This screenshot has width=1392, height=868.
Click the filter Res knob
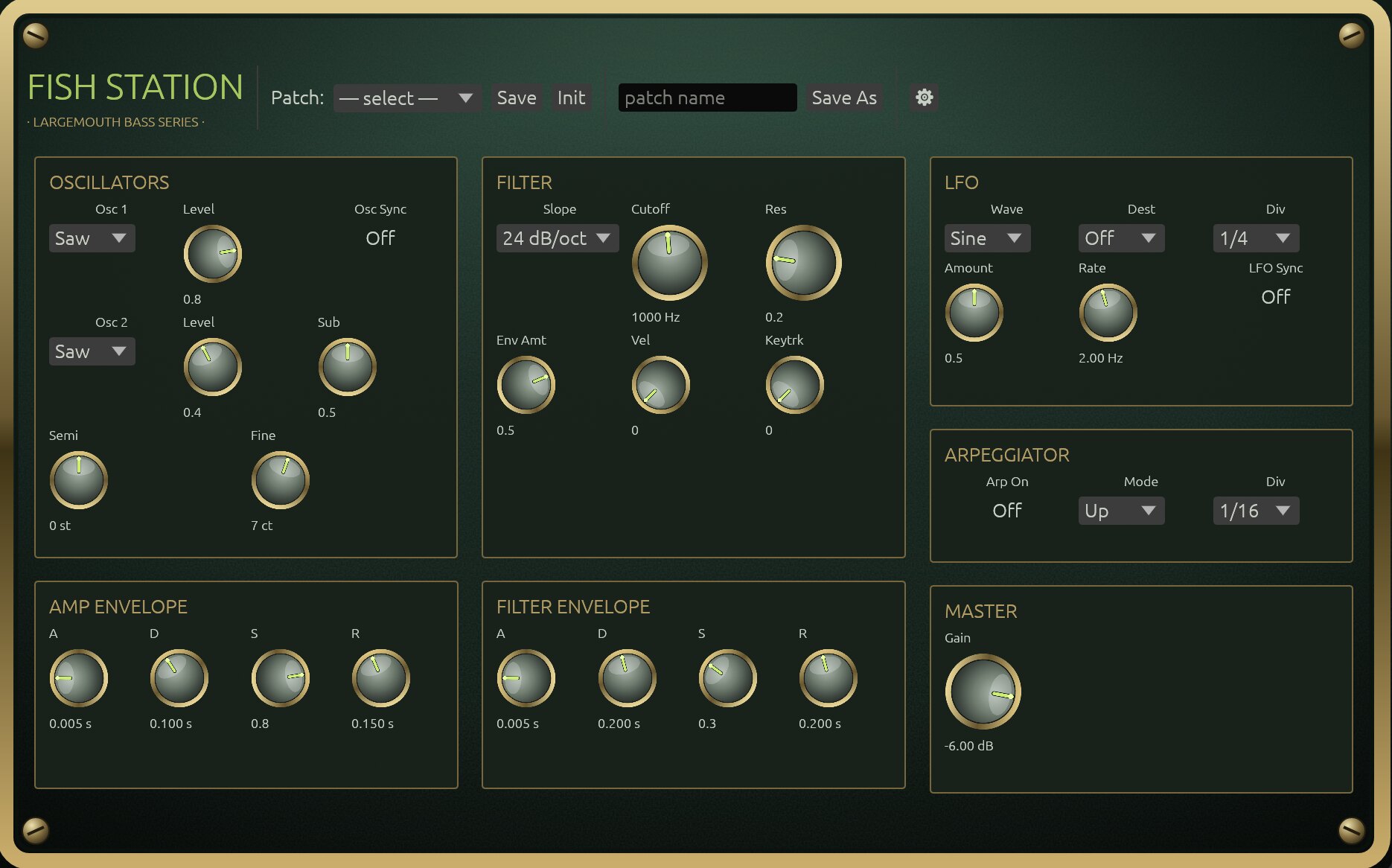coord(803,263)
